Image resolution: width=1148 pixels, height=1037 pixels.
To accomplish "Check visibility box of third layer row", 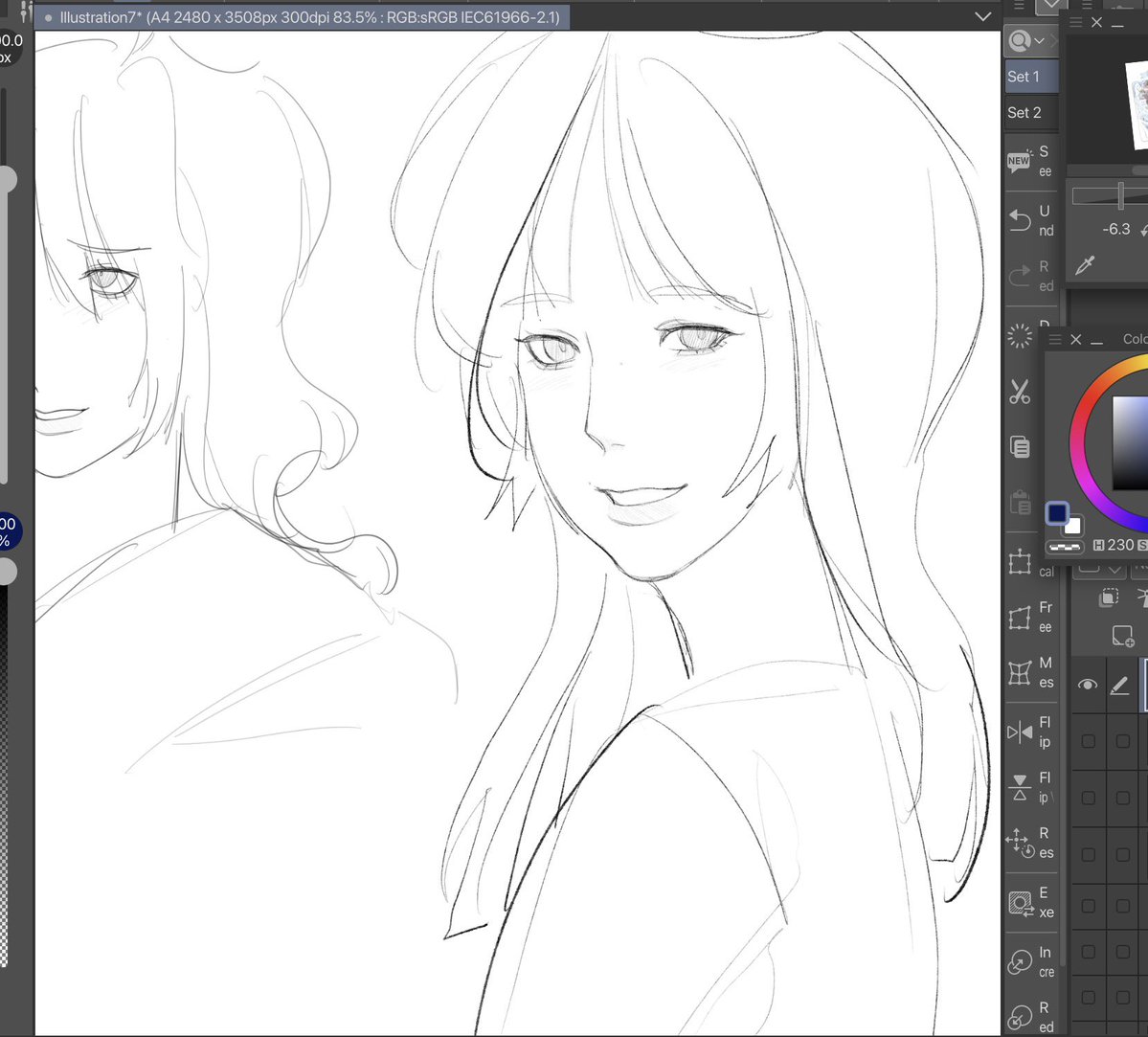I will tap(1089, 798).
